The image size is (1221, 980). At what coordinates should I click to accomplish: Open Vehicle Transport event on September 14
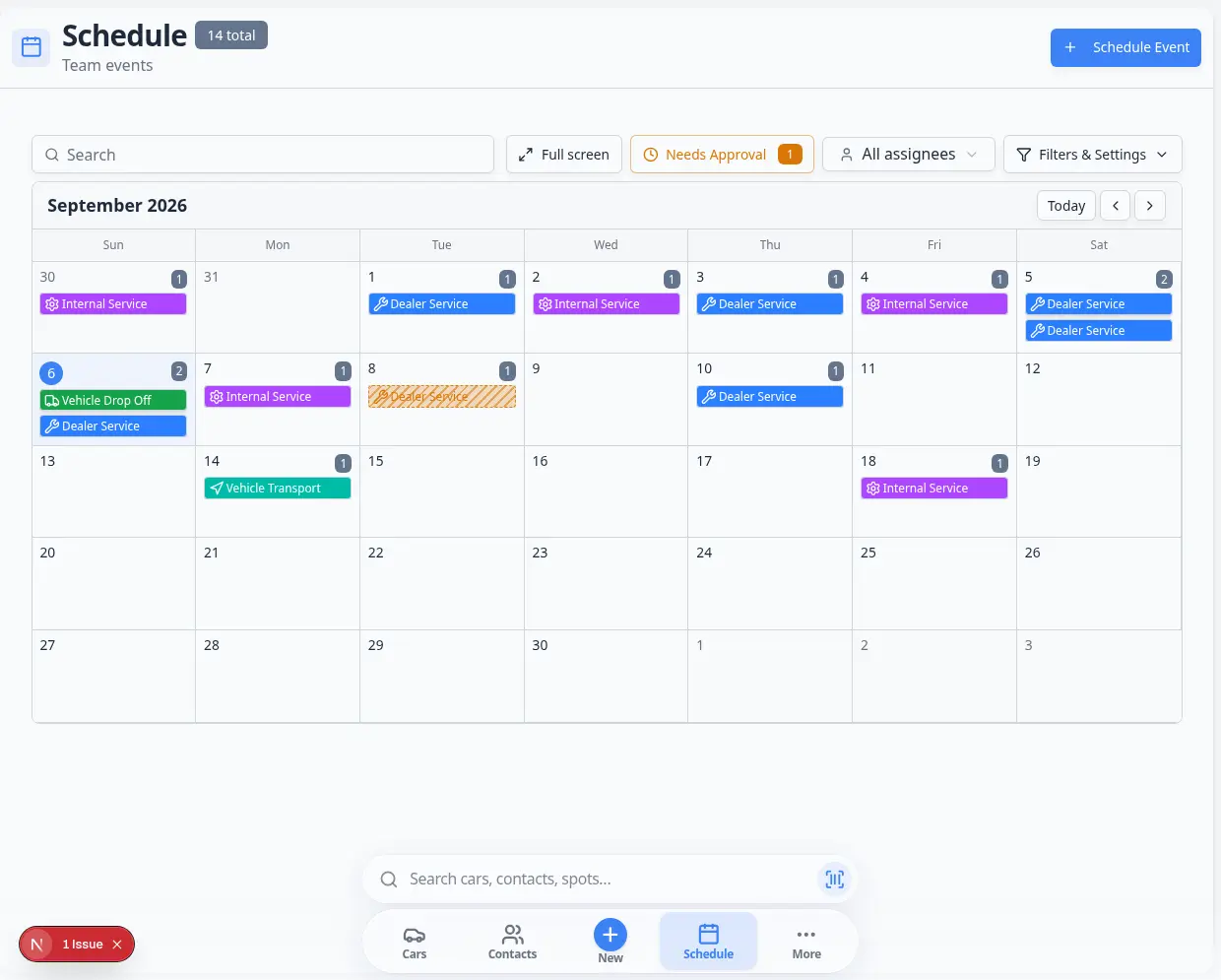click(278, 488)
